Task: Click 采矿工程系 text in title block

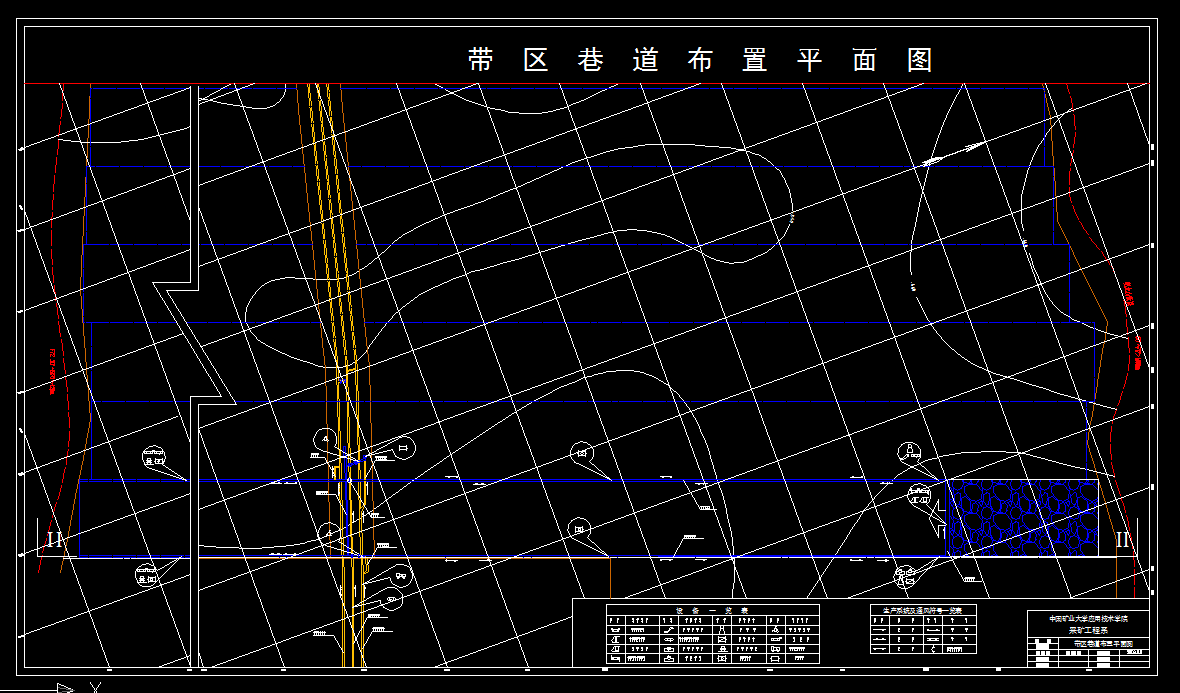Action: 1087,631
